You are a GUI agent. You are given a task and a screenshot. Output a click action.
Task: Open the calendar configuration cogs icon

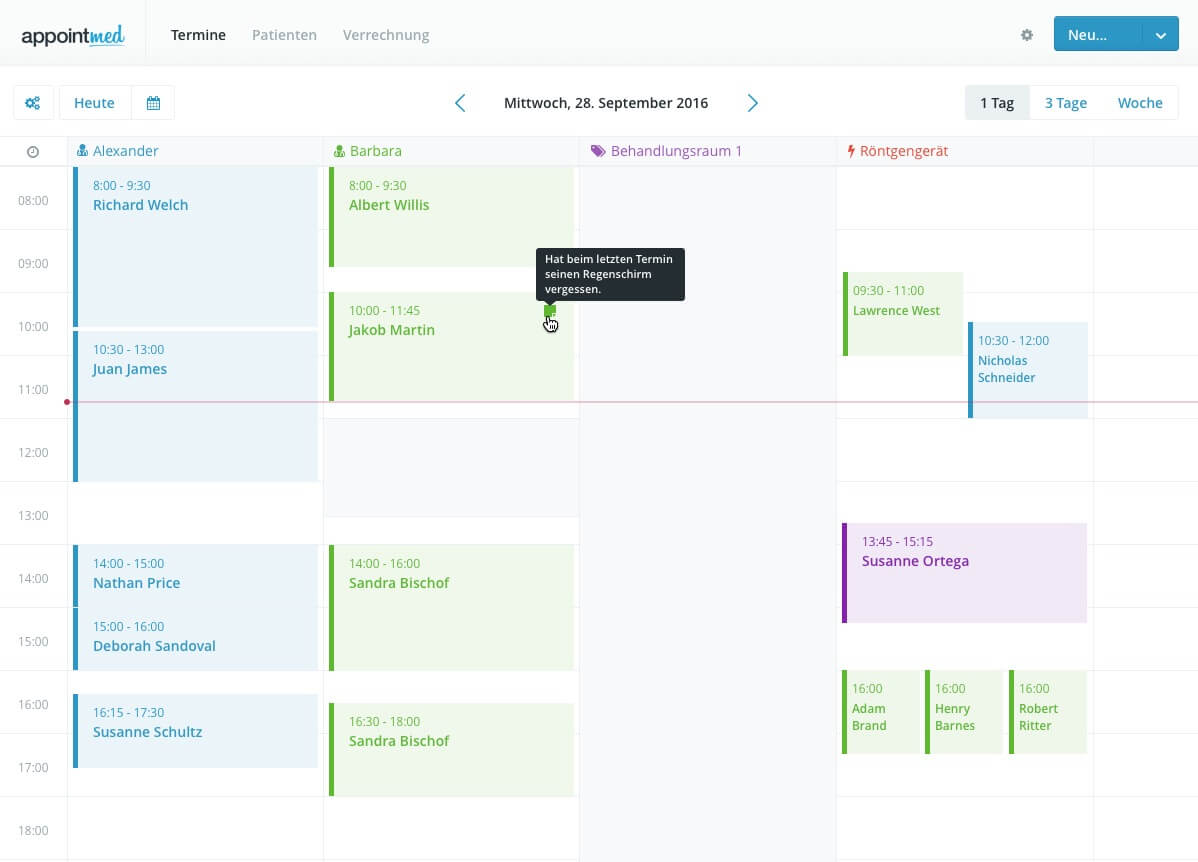click(33, 103)
